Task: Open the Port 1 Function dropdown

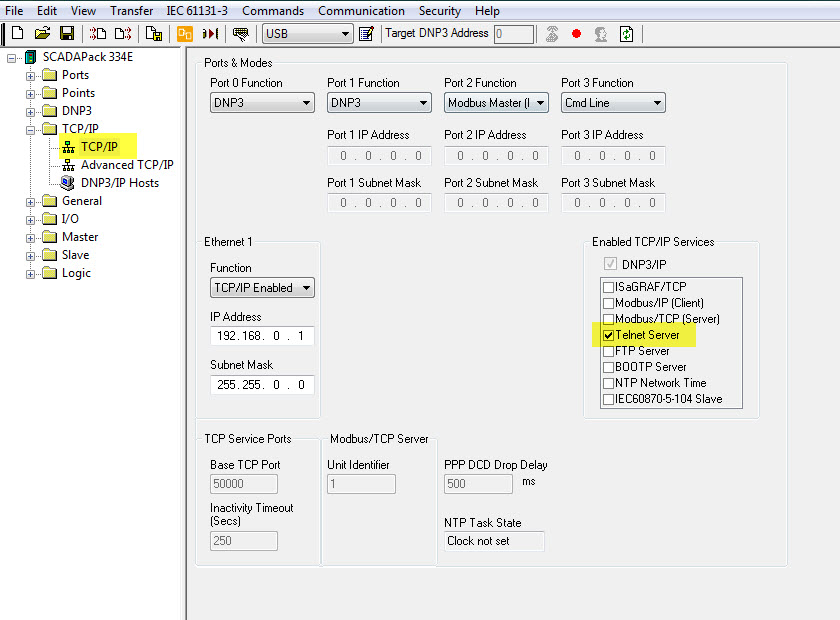Action: 379,102
